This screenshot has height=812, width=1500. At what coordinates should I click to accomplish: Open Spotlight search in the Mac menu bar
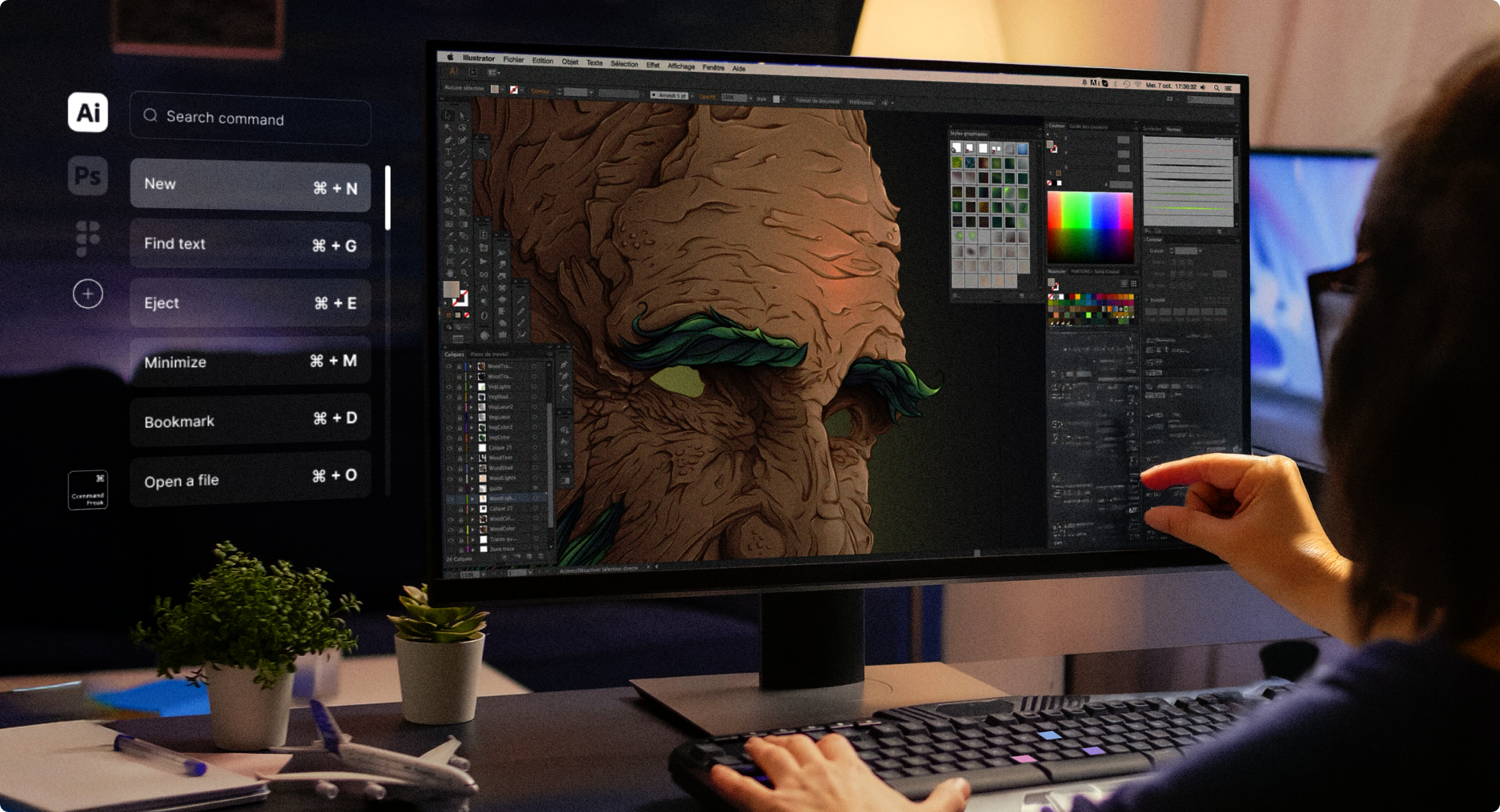1216,88
